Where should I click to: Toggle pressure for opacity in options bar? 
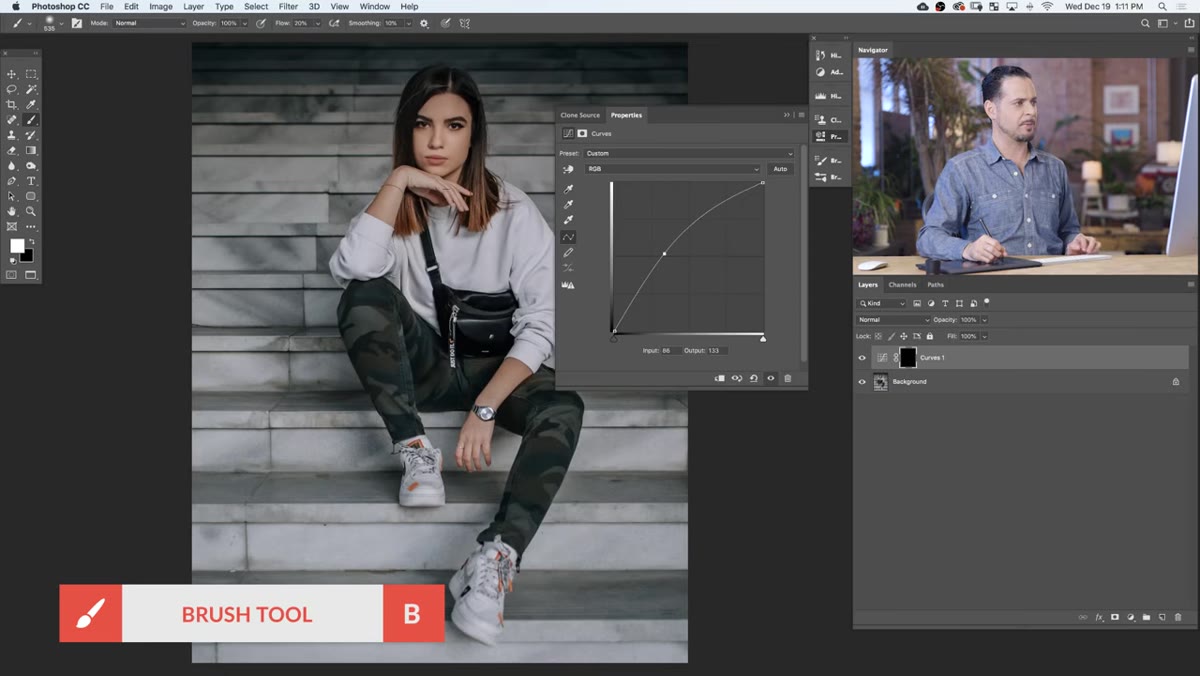(x=261, y=23)
